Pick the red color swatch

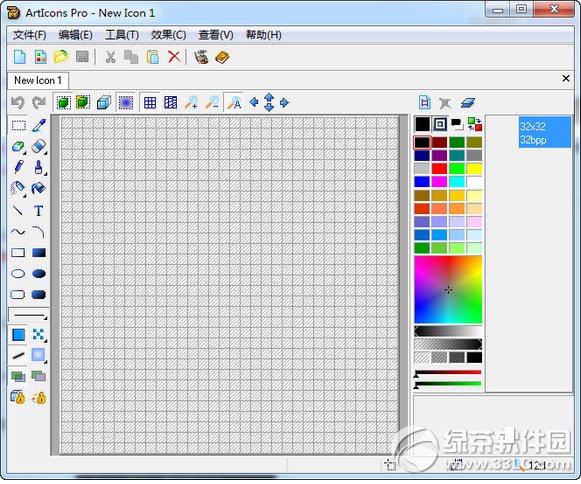coord(439,168)
